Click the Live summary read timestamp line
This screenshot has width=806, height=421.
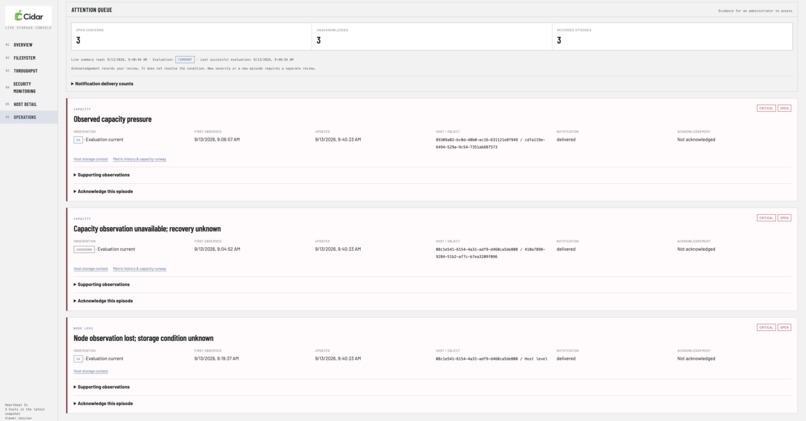click(182, 60)
